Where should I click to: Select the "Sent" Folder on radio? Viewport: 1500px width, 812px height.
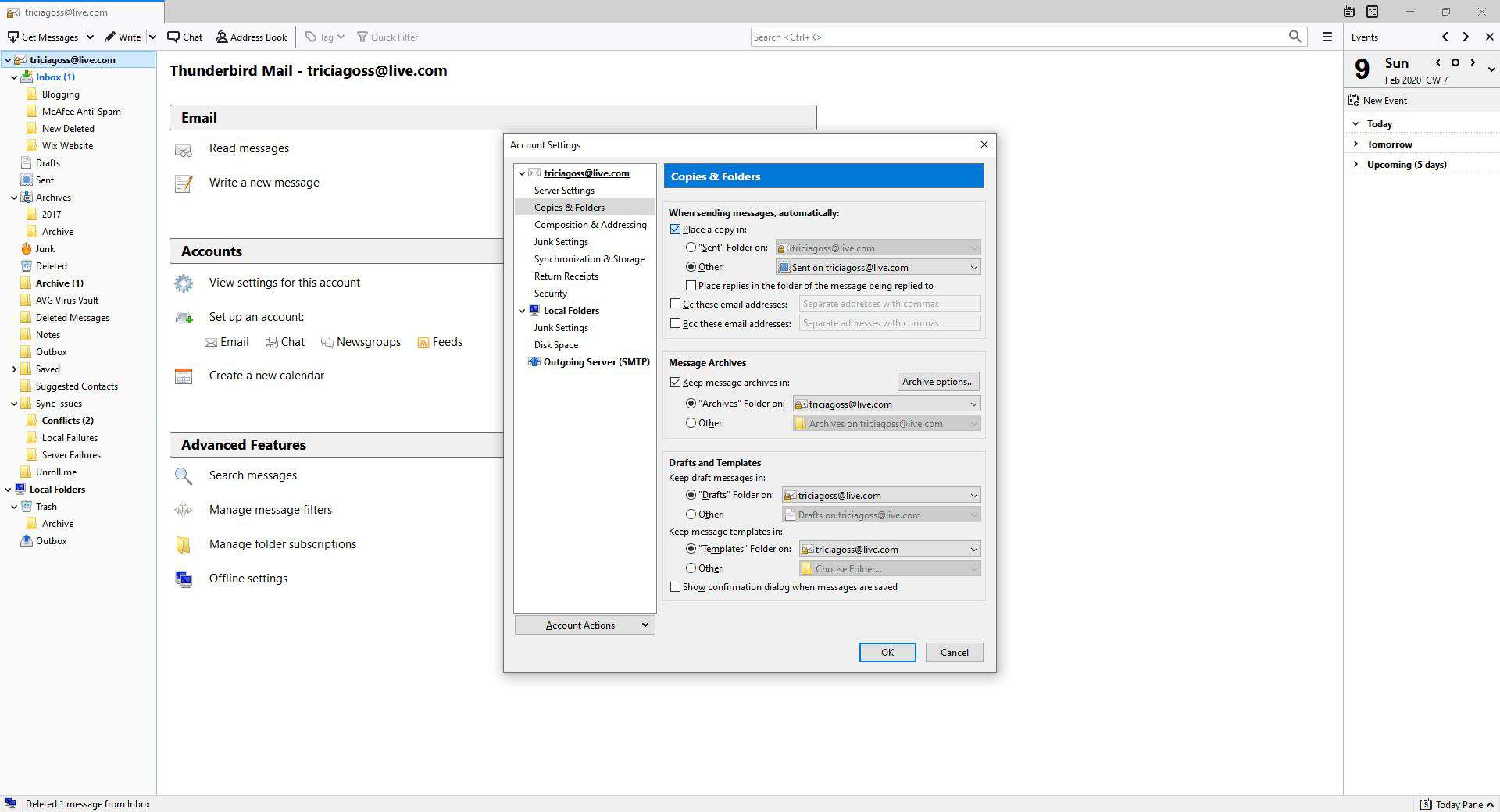click(x=691, y=248)
